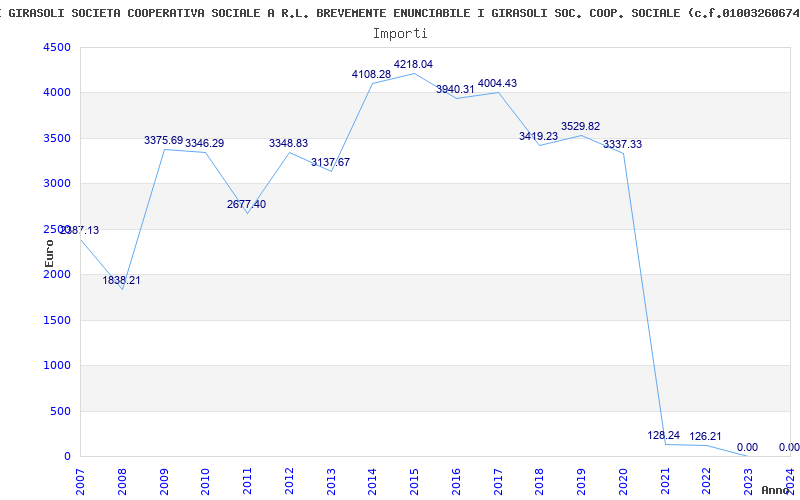Click the 2018 x-axis year label
800x500 pixels.
(x=539, y=481)
